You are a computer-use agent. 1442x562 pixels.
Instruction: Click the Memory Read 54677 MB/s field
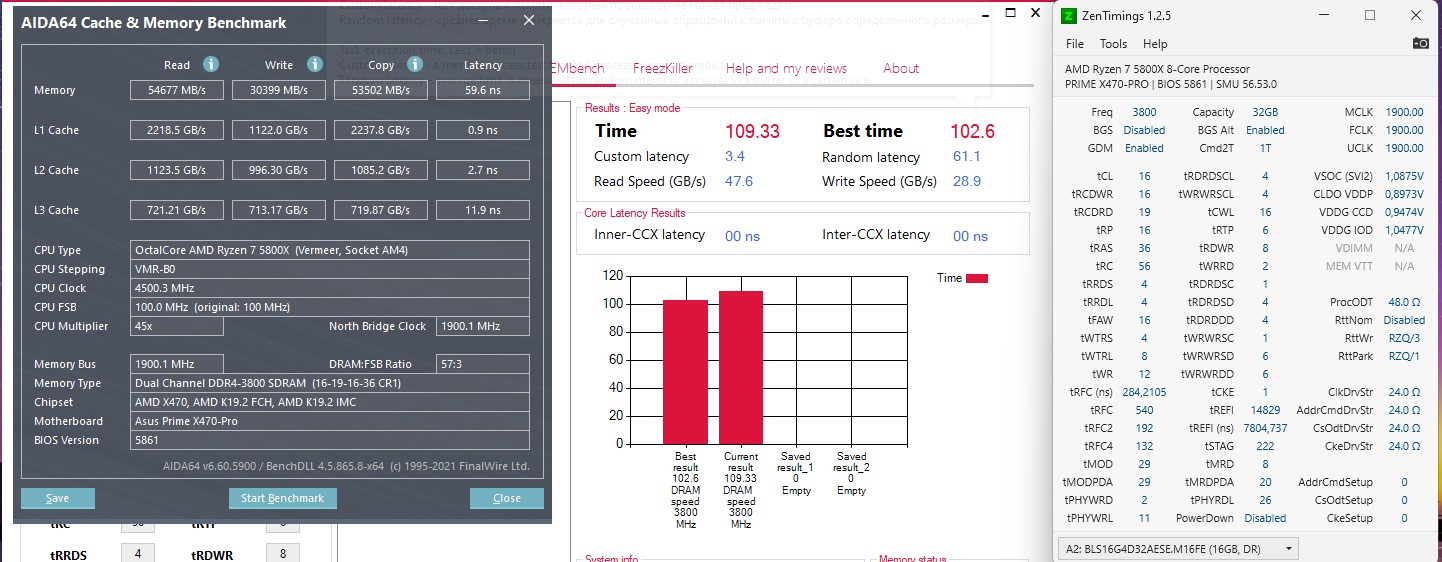pos(177,90)
